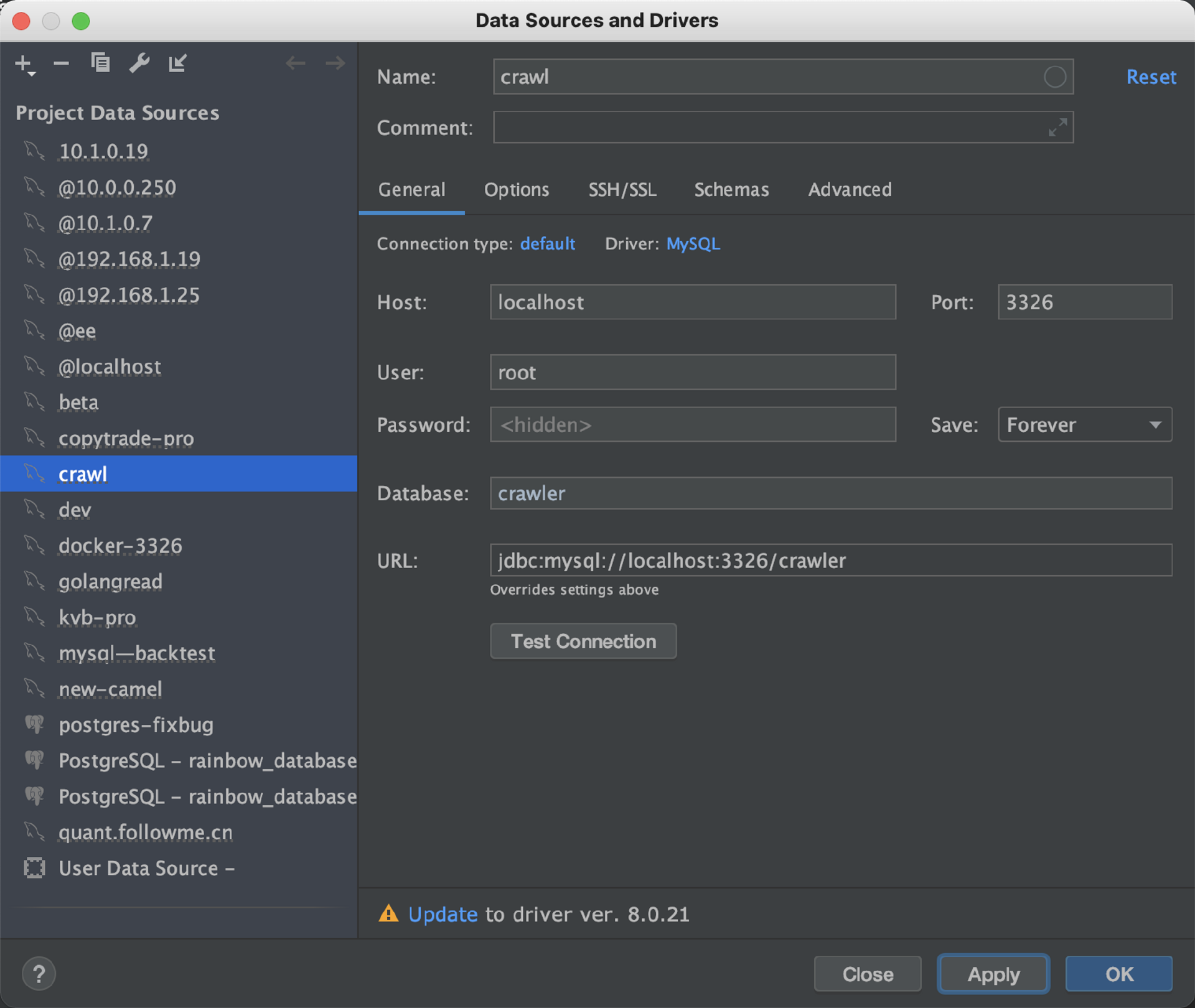Open the MySQL driver selector link
This screenshot has height=1008, width=1195.
pyautogui.click(x=693, y=244)
